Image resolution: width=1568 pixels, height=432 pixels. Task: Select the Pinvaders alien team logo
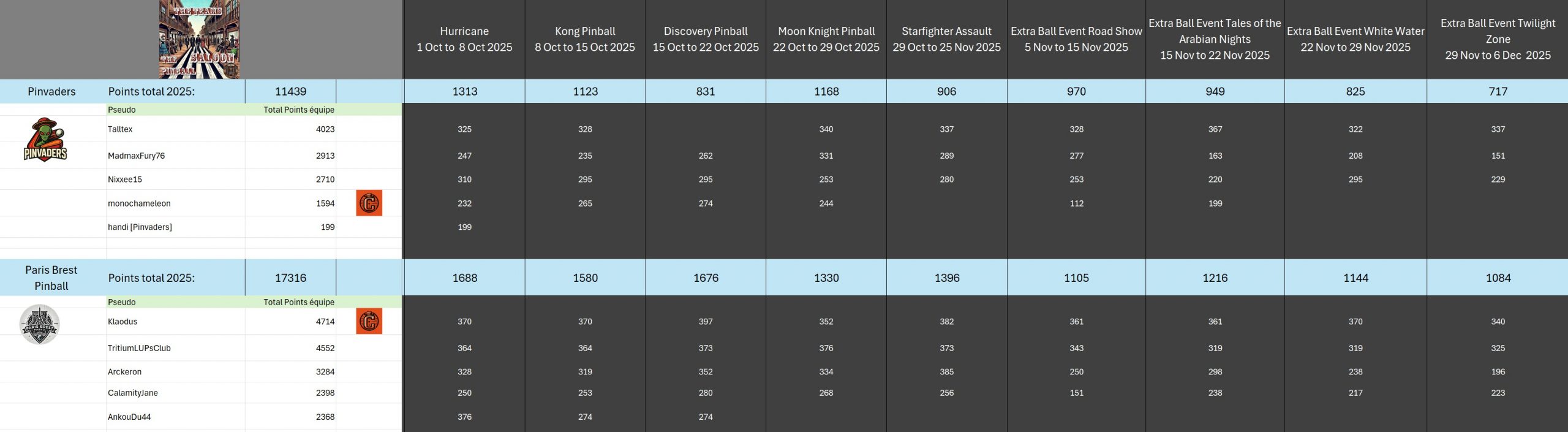(45, 140)
